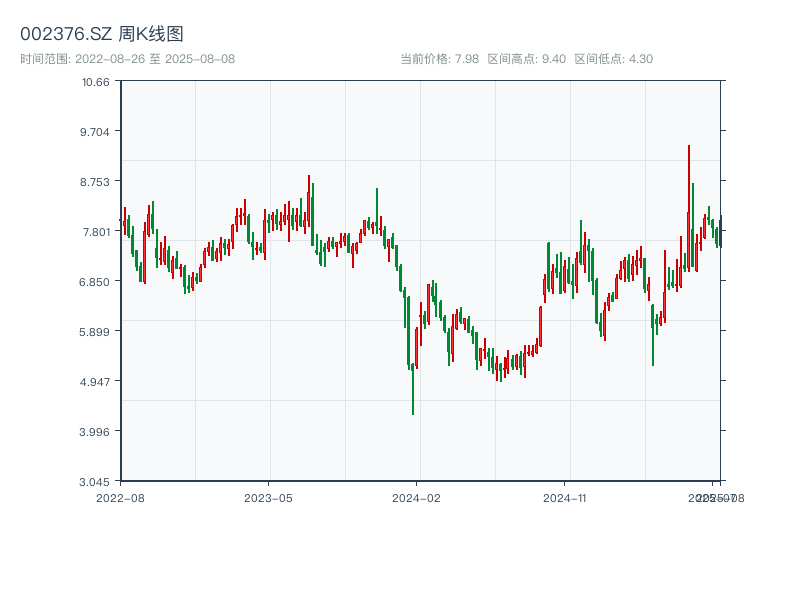
Task: Click the 2023-05 x-axis date label
Action: click(x=268, y=497)
